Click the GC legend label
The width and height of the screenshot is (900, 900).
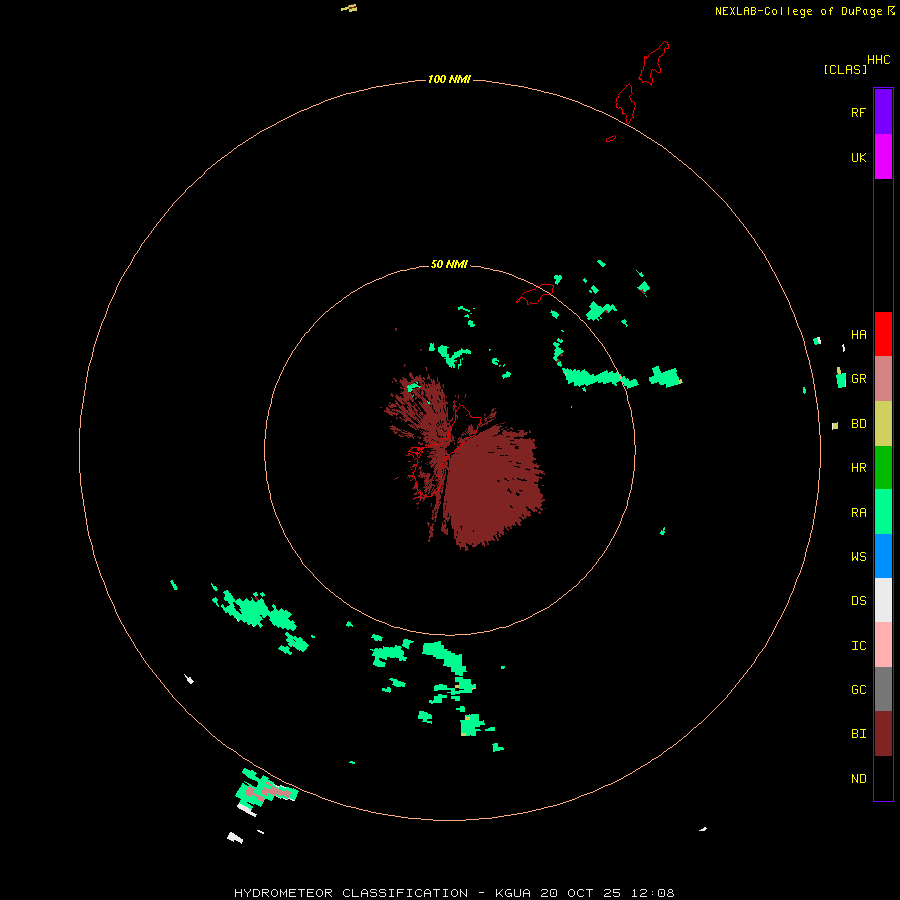tap(859, 689)
